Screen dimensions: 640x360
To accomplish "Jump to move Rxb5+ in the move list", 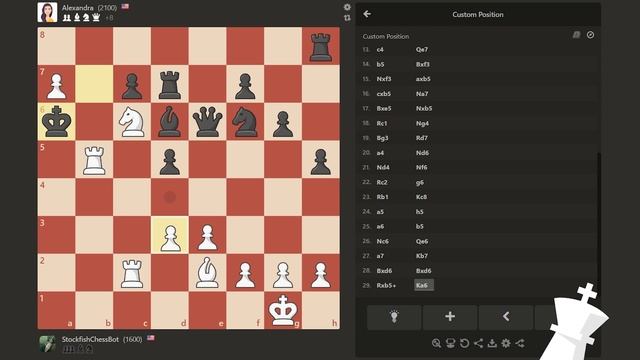I will click(386, 285).
